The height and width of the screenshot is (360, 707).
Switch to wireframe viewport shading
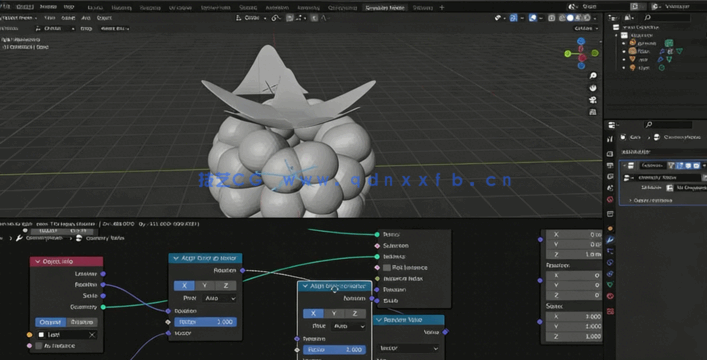pyautogui.click(x=562, y=18)
